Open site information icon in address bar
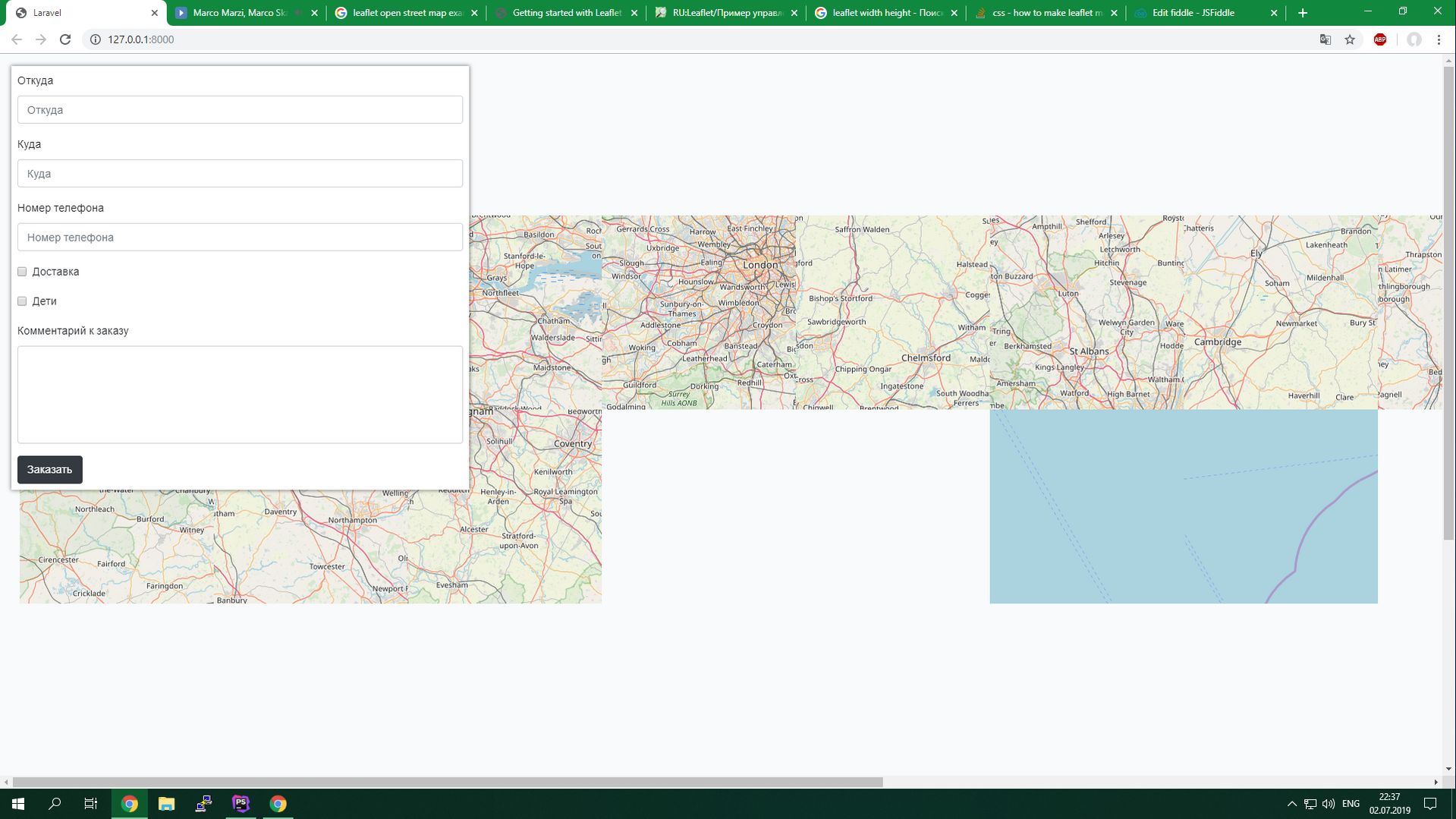This screenshot has width=1456, height=819. point(96,39)
